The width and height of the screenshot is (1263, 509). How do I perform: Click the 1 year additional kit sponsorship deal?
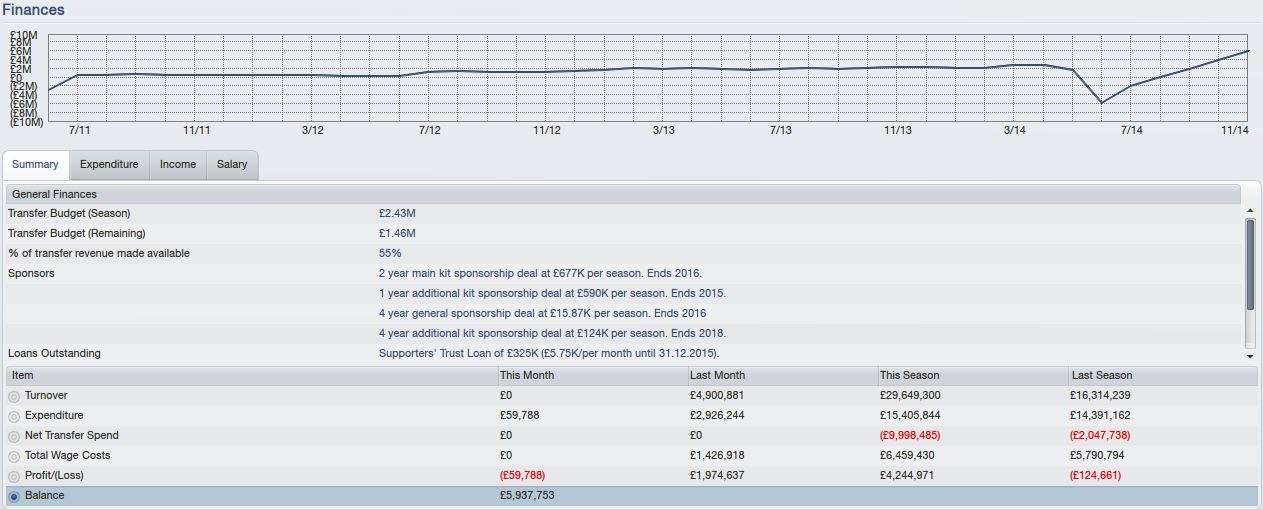pyautogui.click(x=552, y=293)
